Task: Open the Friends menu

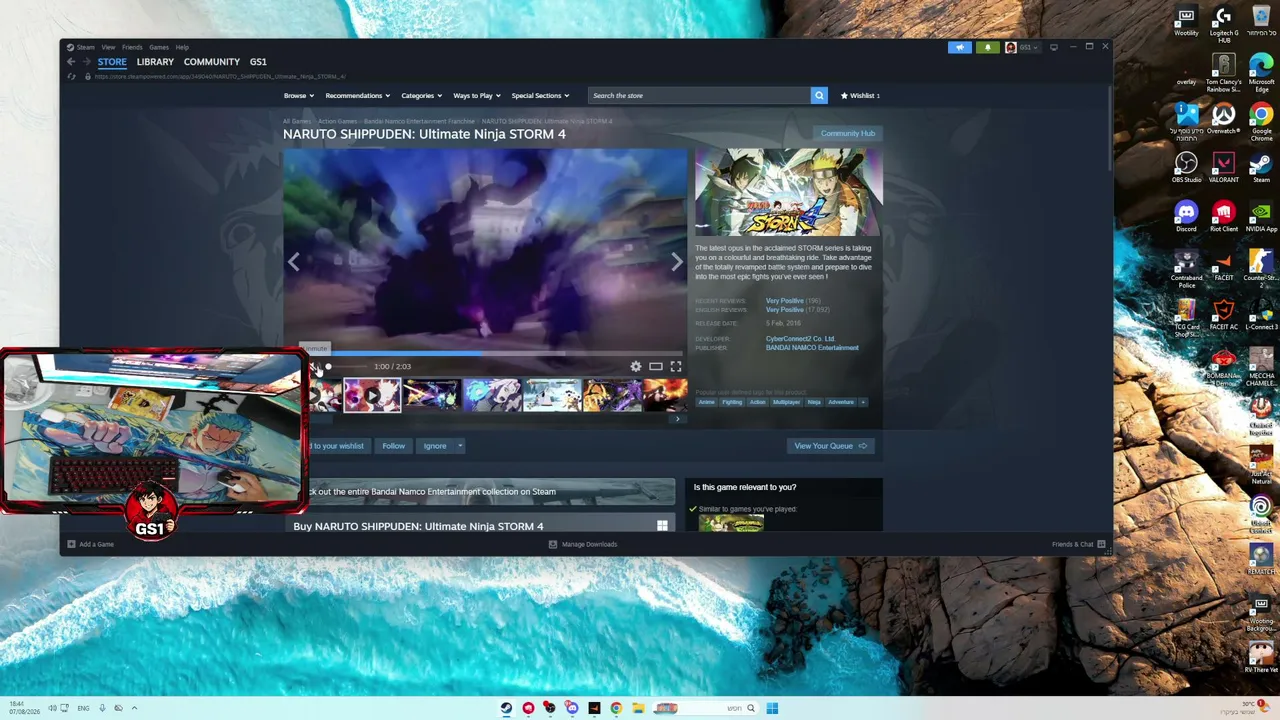Action: [132, 47]
